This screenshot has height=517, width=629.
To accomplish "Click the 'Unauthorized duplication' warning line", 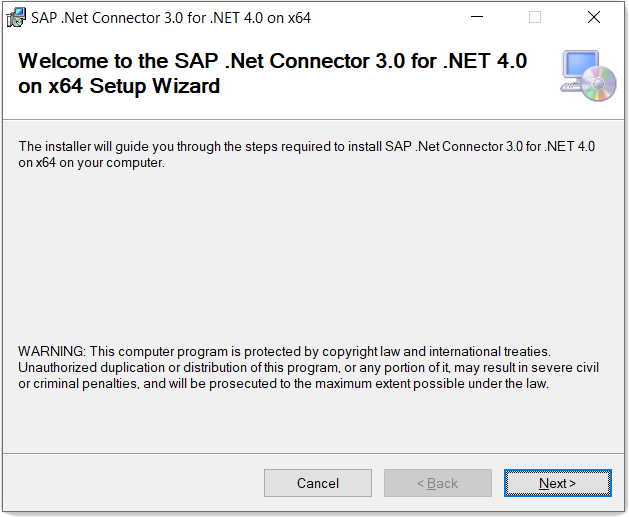I will [x=308, y=367].
